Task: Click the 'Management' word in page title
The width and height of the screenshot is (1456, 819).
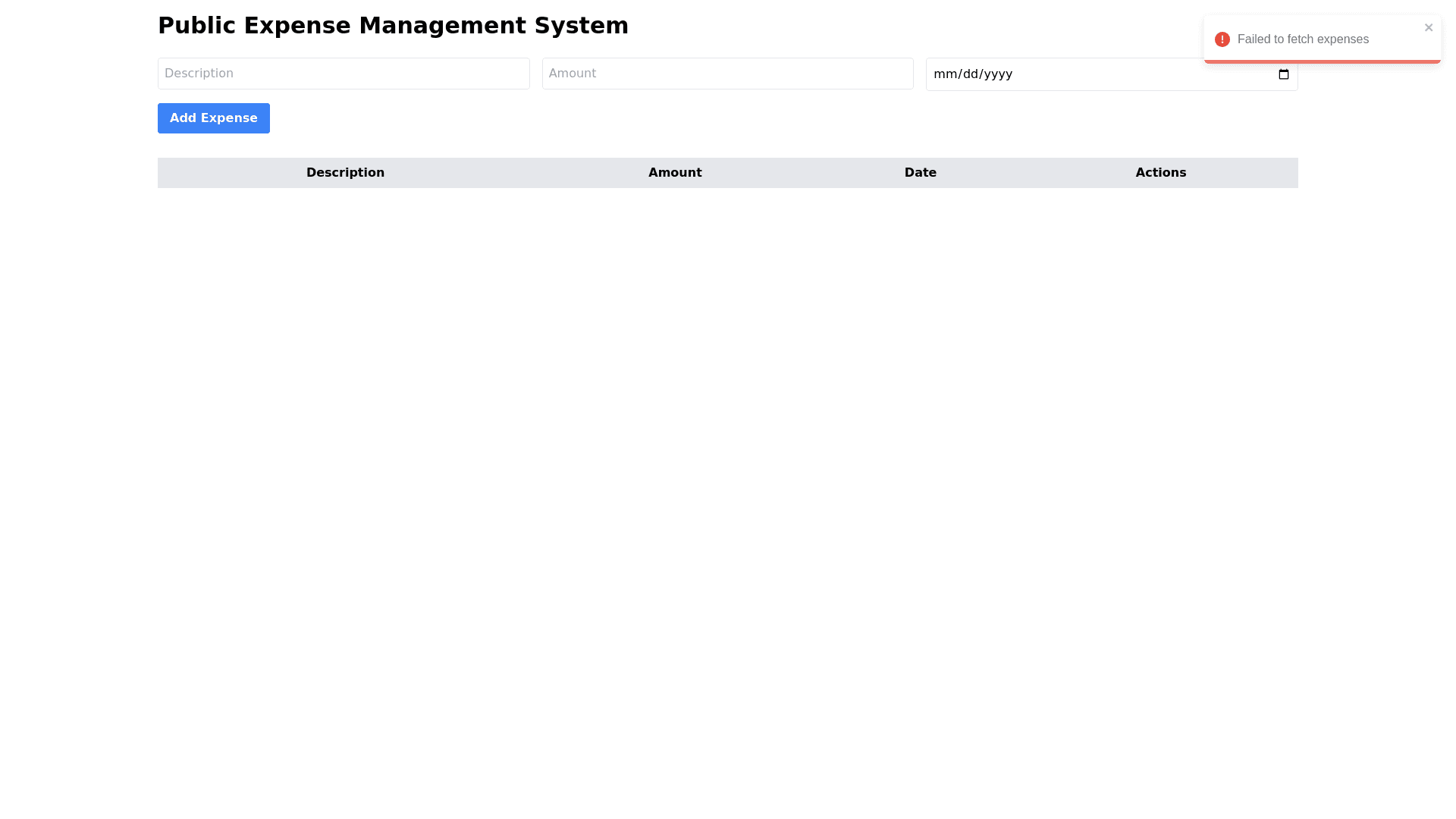Action: tap(442, 26)
